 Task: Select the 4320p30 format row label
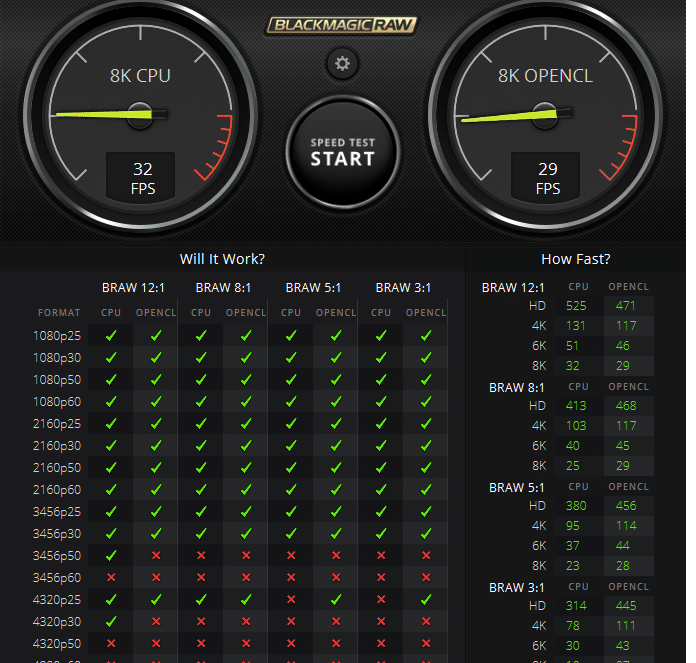pos(57,622)
